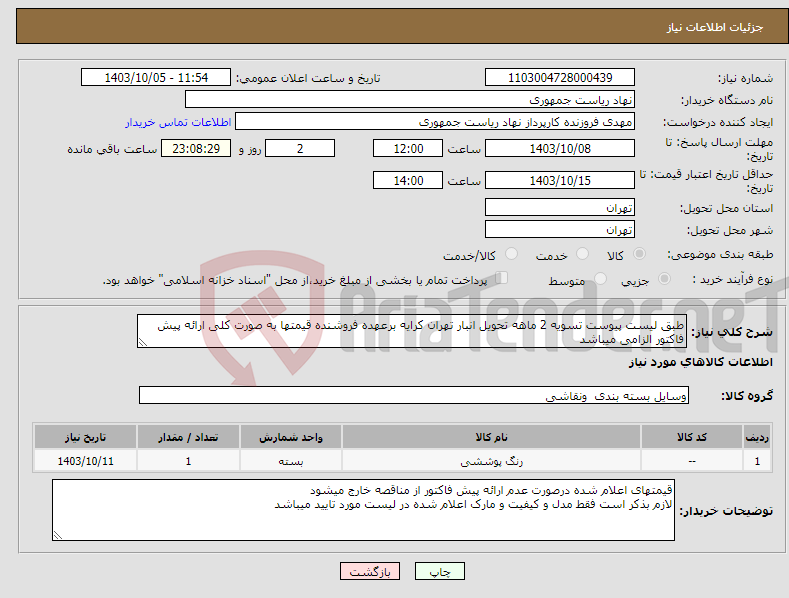This screenshot has height=598, width=789.
Task: Select the خدمت radio button
Action: coord(582,254)
